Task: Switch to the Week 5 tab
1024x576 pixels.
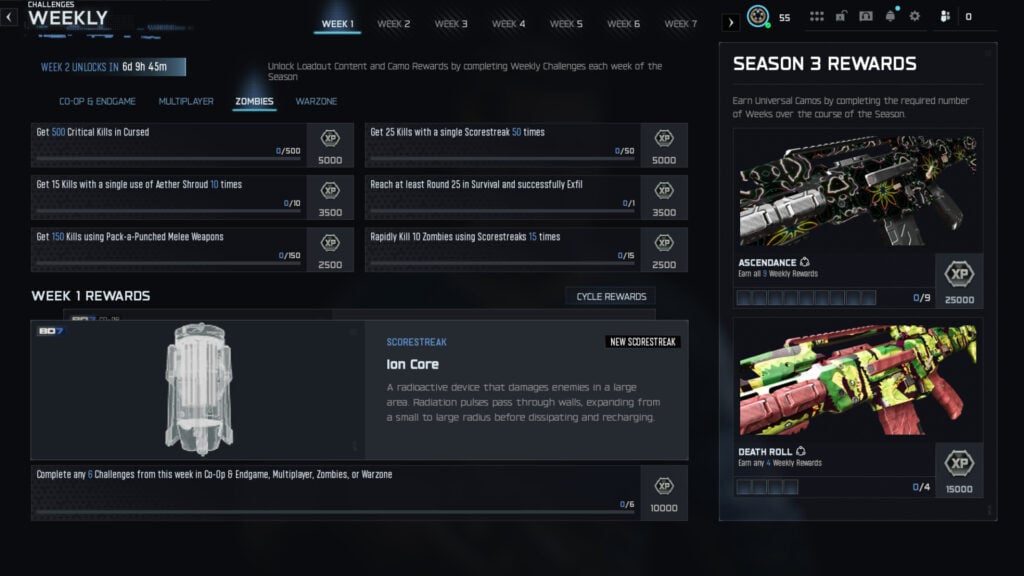Action: pyautogui.click(x=566, y=24)
